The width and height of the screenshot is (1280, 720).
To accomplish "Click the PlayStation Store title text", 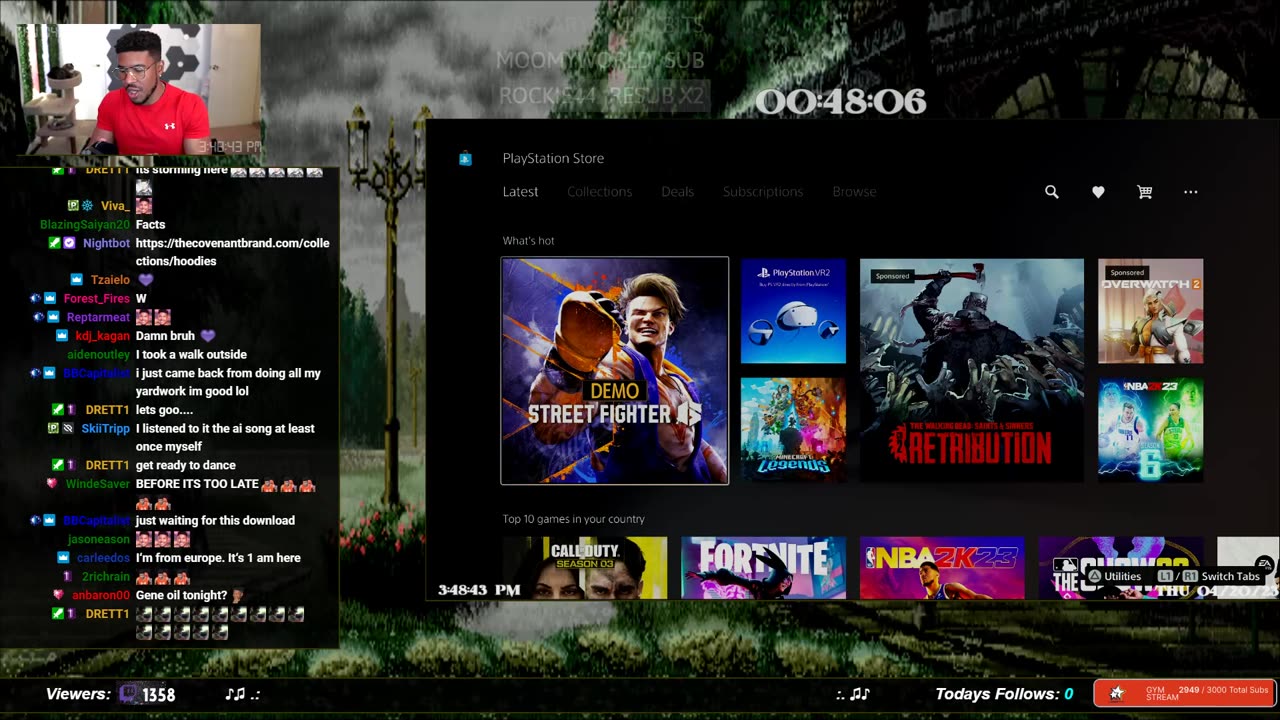I will point(553,158).
